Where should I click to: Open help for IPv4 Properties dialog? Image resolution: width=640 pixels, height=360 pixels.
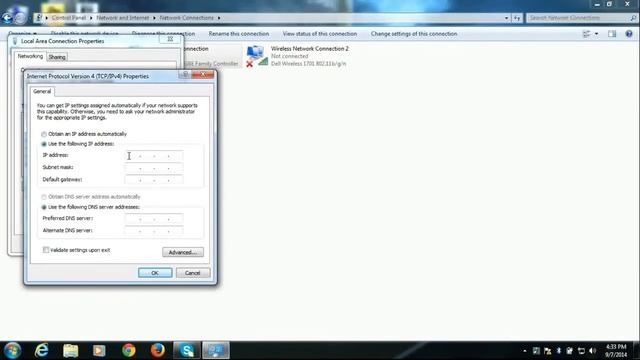click(x=185, y=75)
